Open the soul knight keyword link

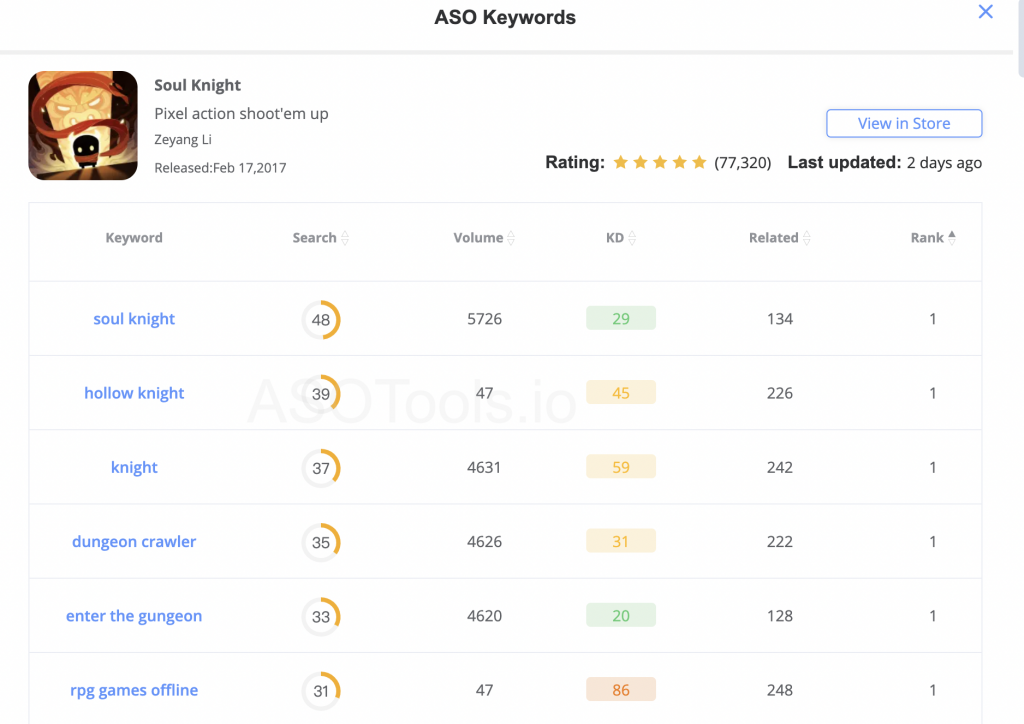pos(134,319)
